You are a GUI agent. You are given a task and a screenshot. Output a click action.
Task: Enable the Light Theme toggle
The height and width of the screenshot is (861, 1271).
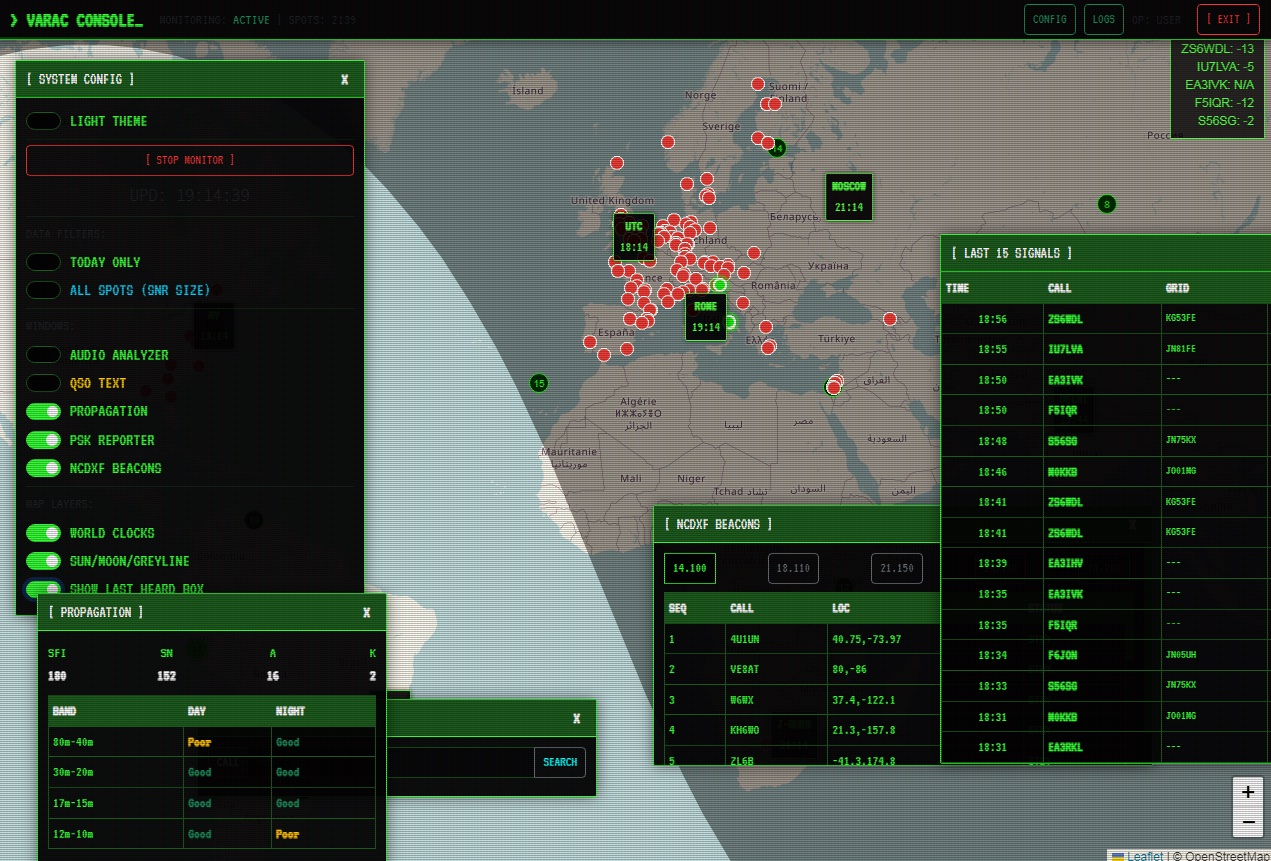pos(44,121)
